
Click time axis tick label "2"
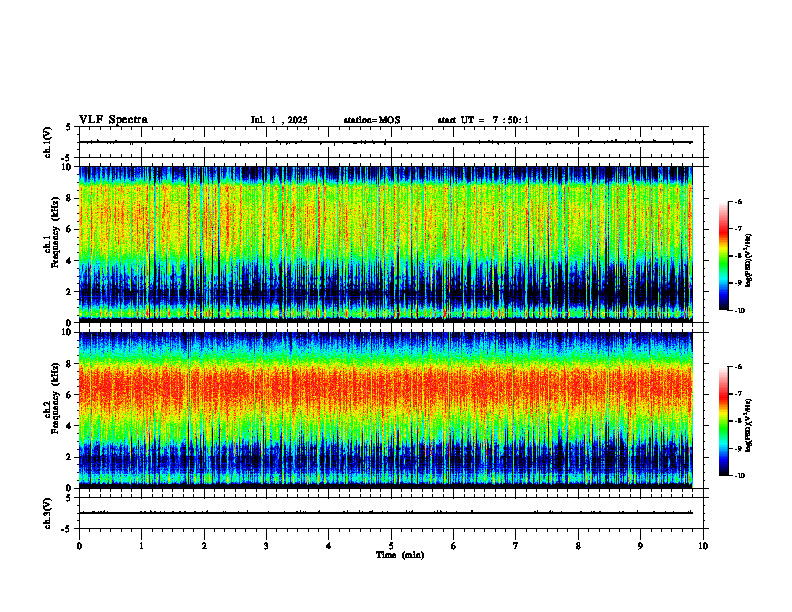pyautogui.click(x=204, y=546)
